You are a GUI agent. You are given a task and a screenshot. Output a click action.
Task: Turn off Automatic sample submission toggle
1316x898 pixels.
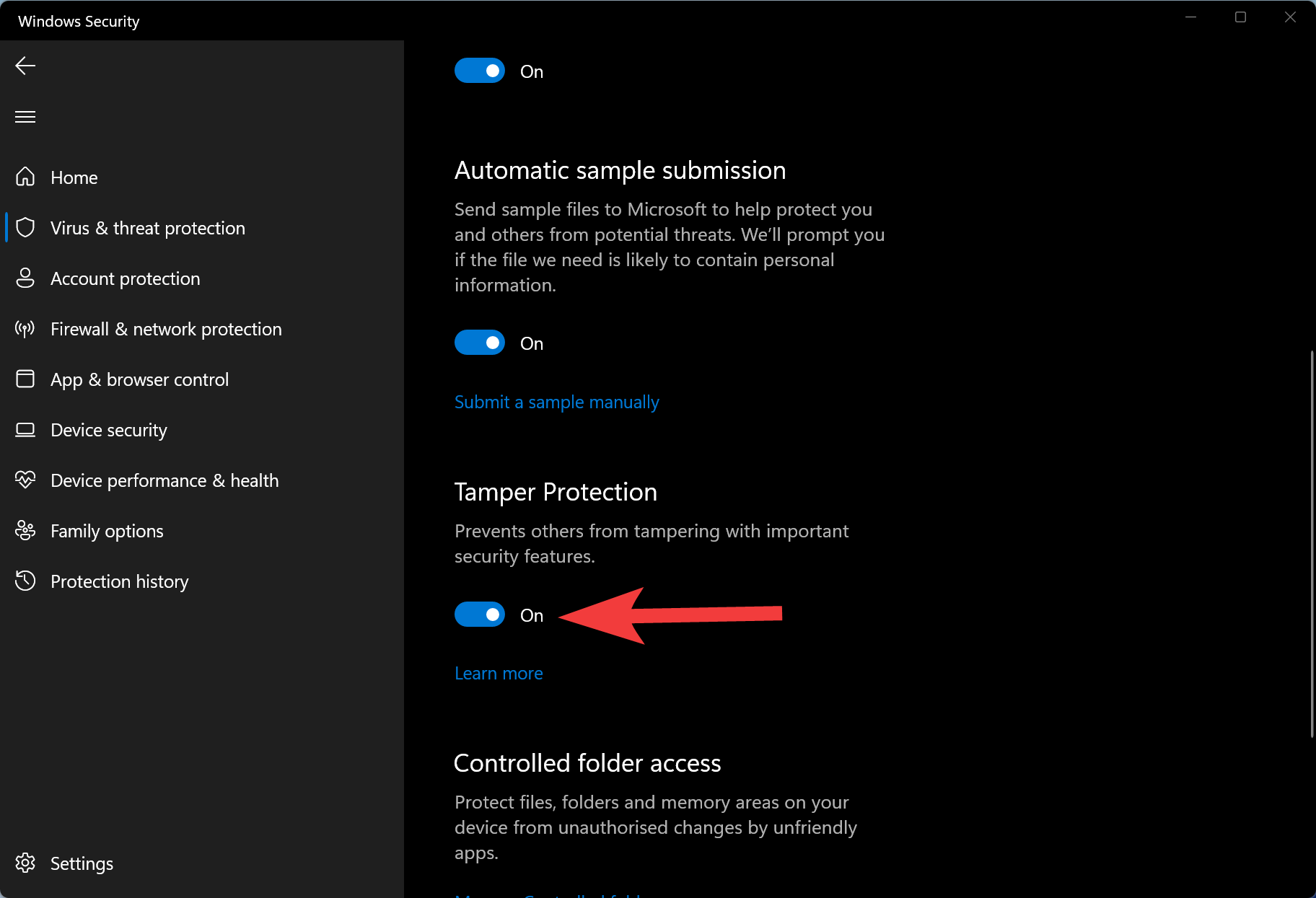point(480,343)
